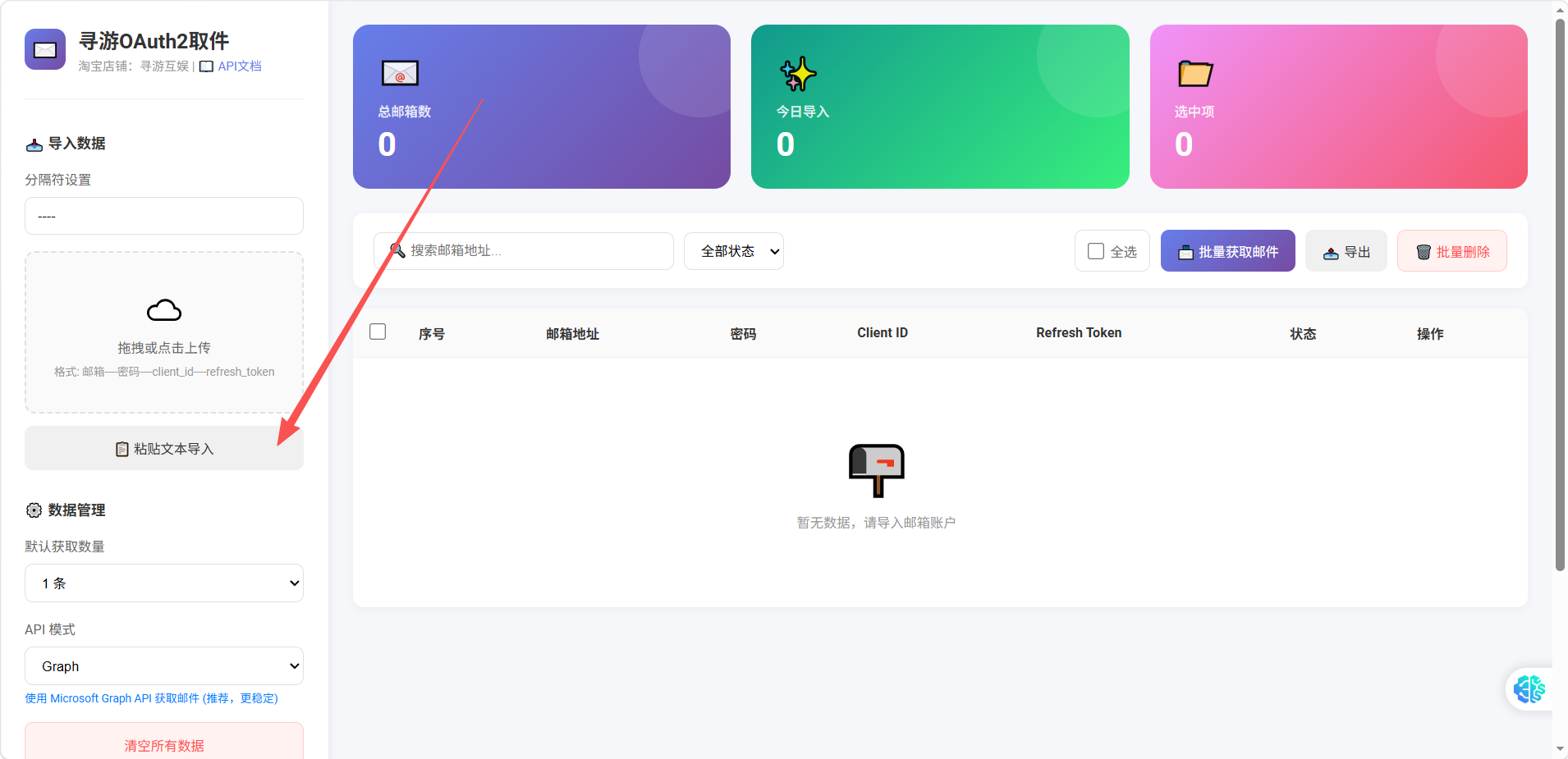Click the sparkle icon in 今日导入 card
This screenshot has height=759, width=1568.
coord(798,74)
